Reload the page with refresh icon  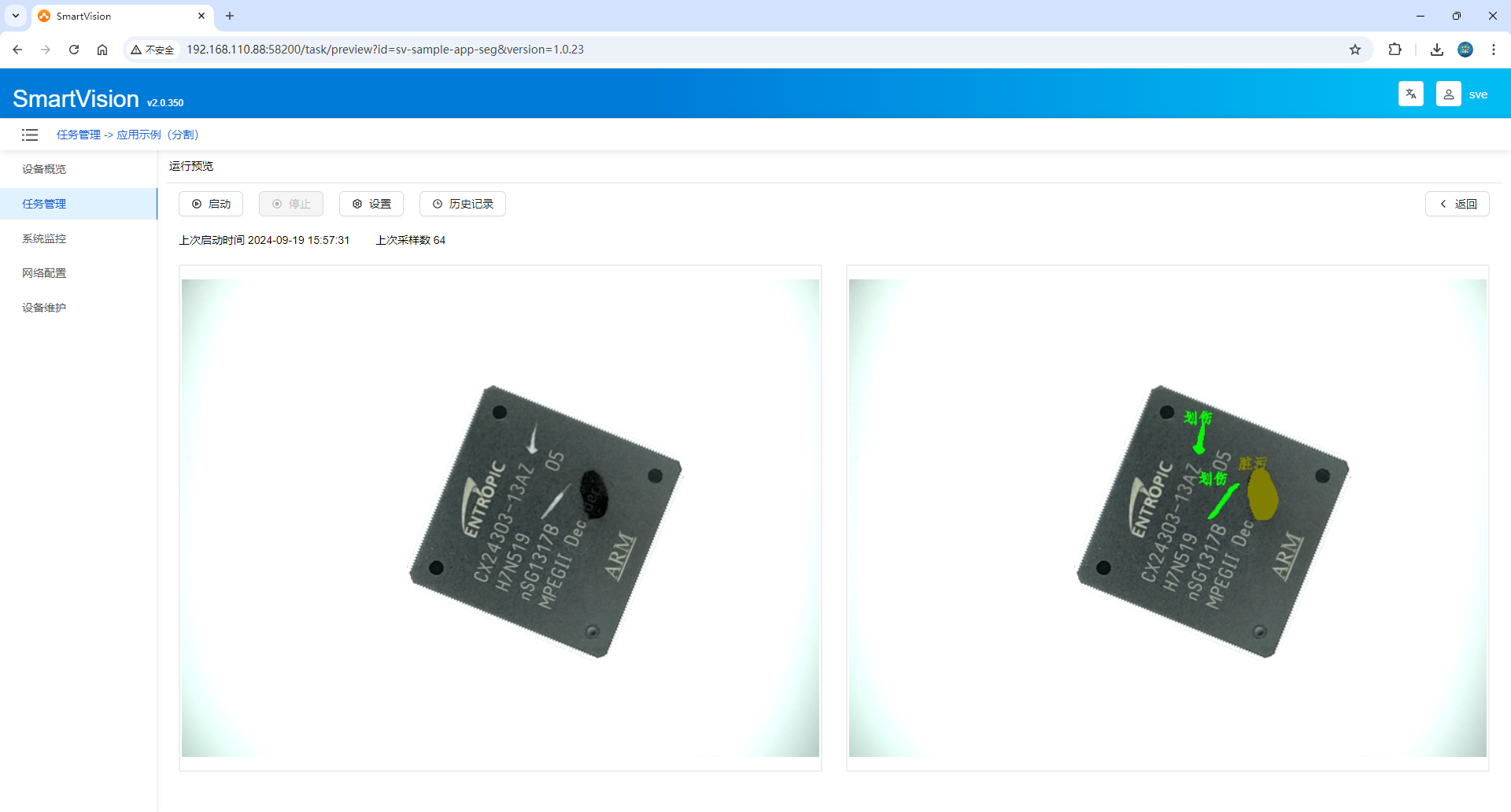point(74,50)
